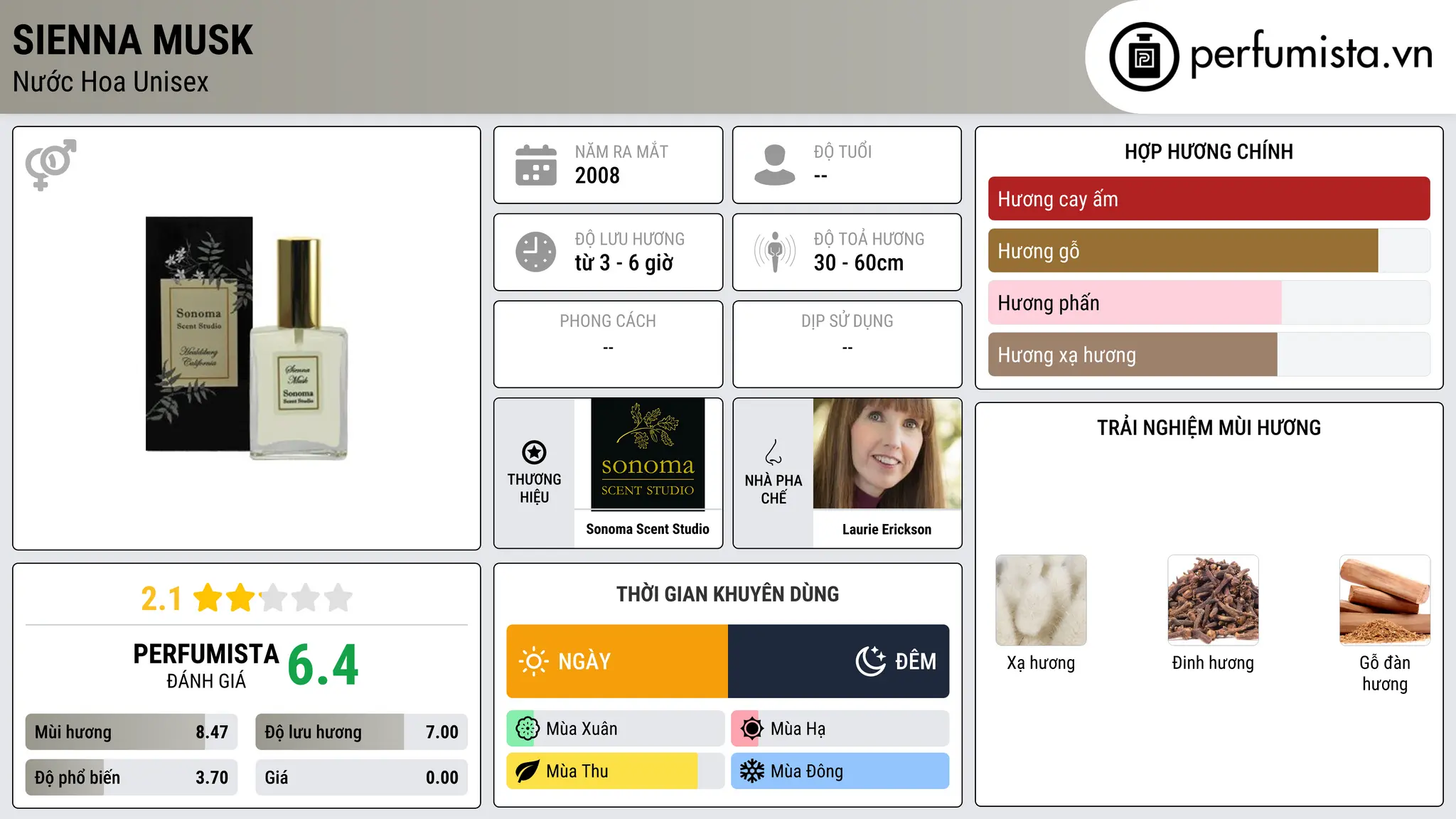Click the Mùa Xuân season bar
The image size is (1456, 819).
616,729
